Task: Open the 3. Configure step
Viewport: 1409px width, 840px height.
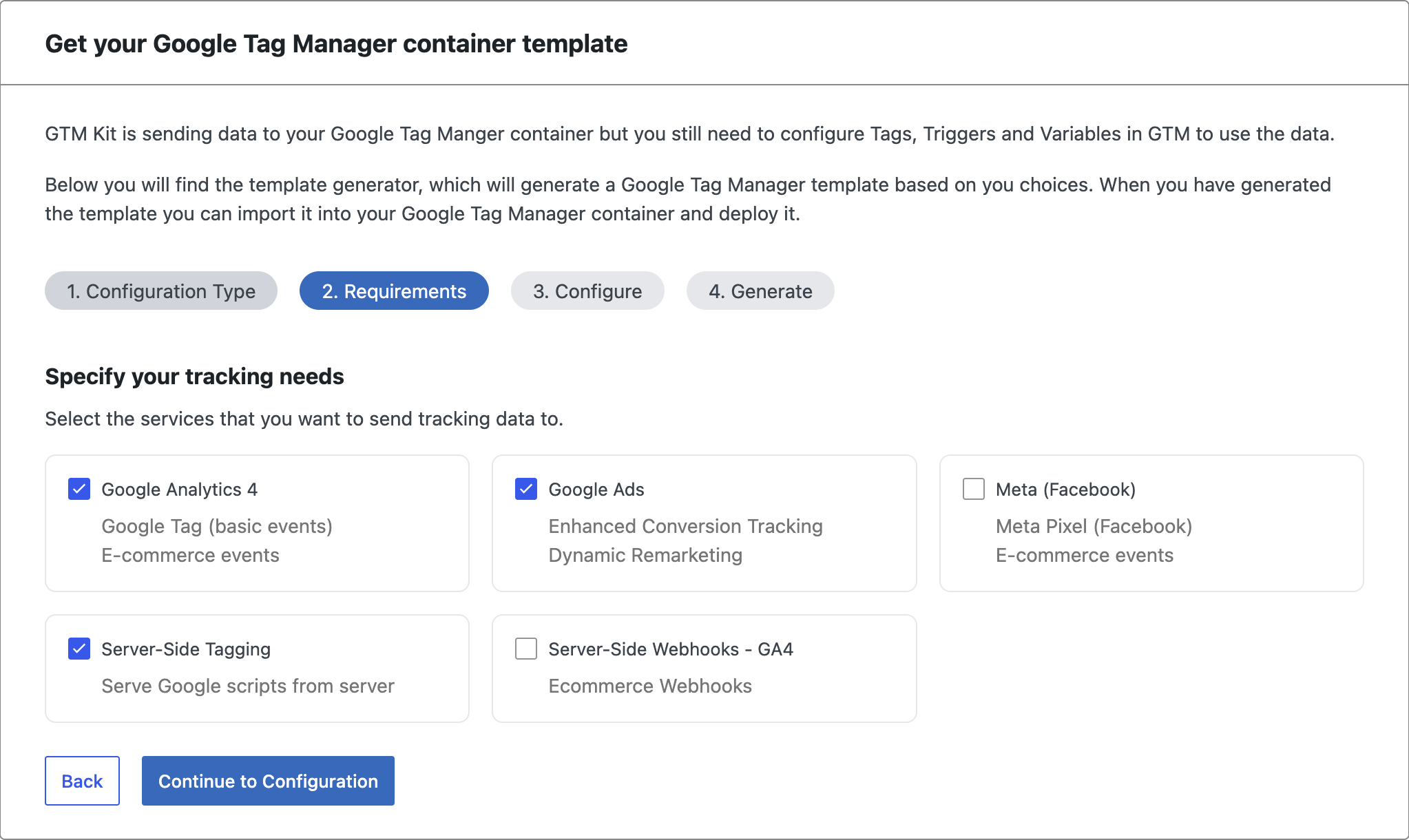Action: click(587, 291)
